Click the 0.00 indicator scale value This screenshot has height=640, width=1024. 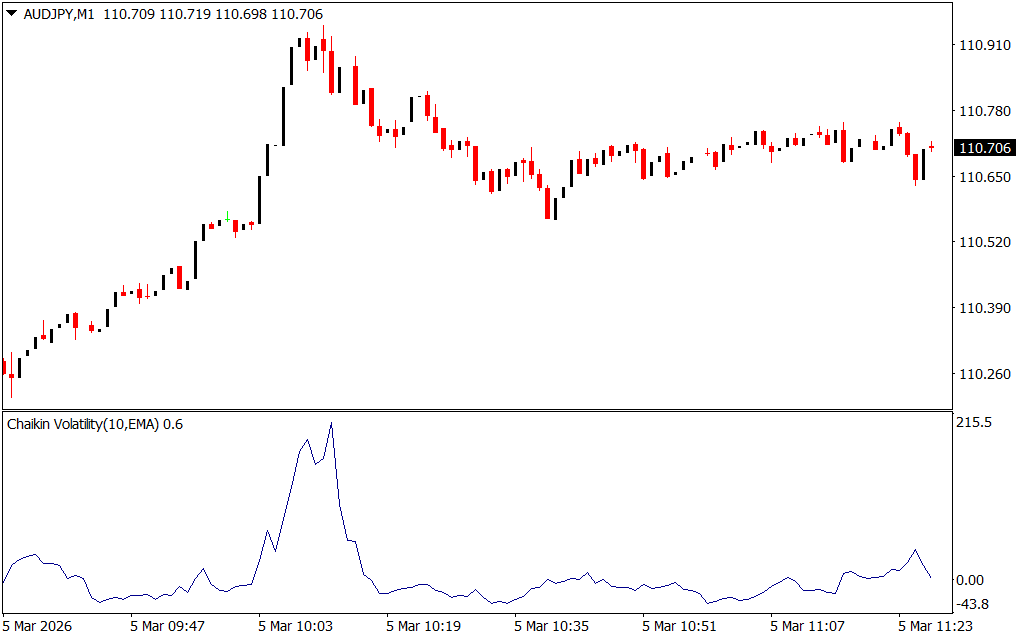point(972,580)
